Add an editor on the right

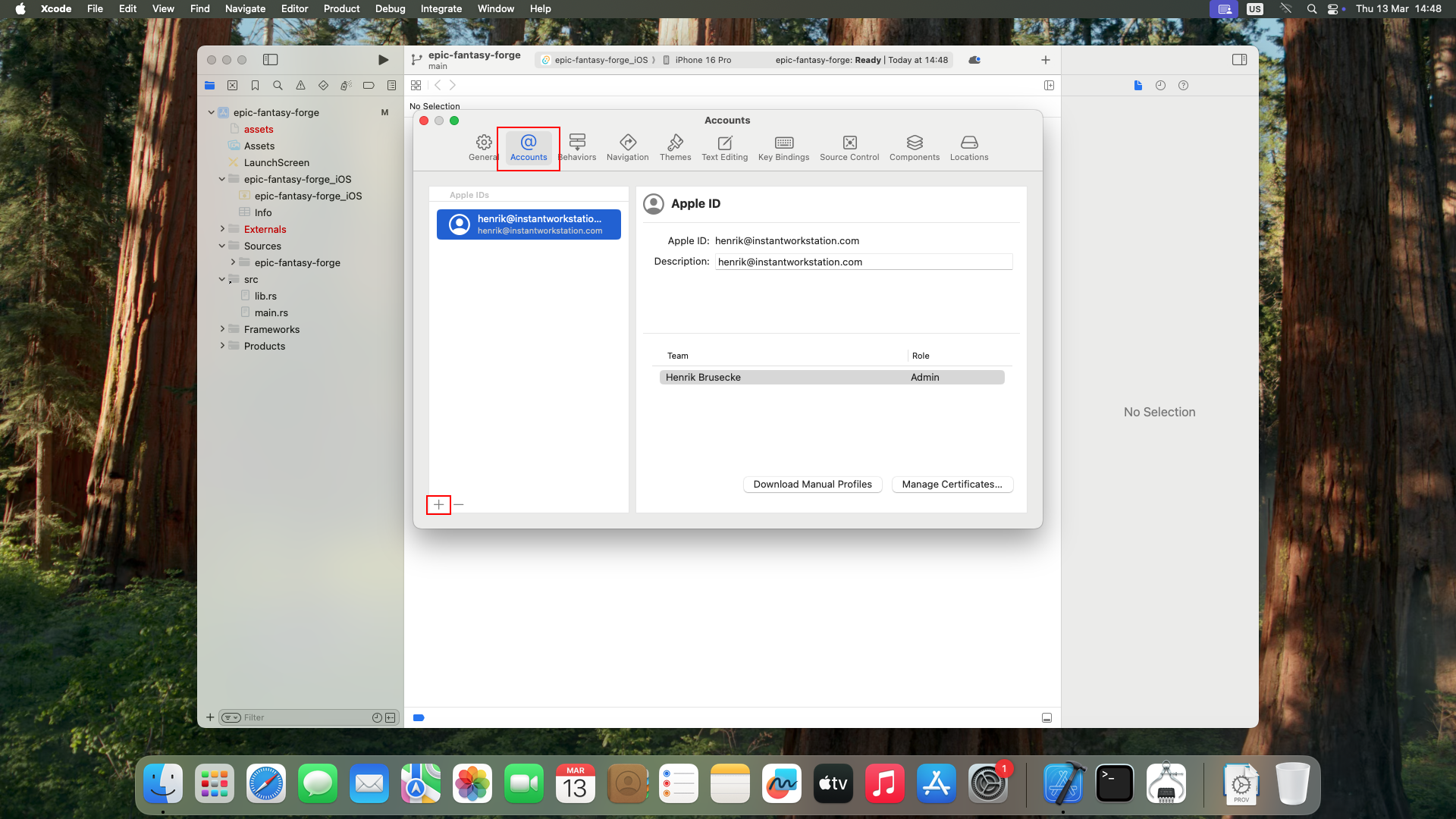coord(1049,86)
